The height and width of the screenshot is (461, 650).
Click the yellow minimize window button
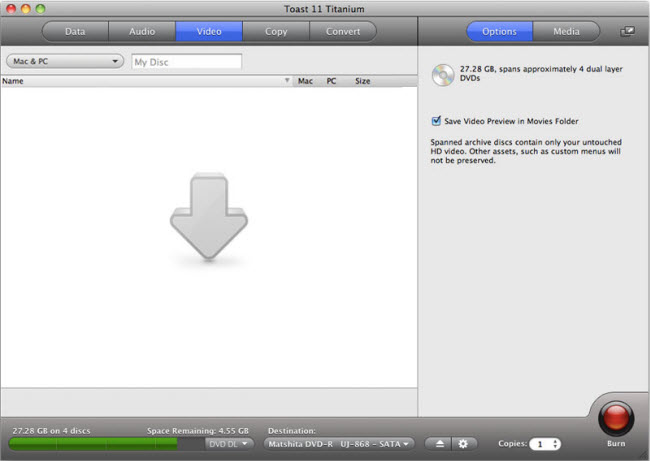click(x=26, y=9)
